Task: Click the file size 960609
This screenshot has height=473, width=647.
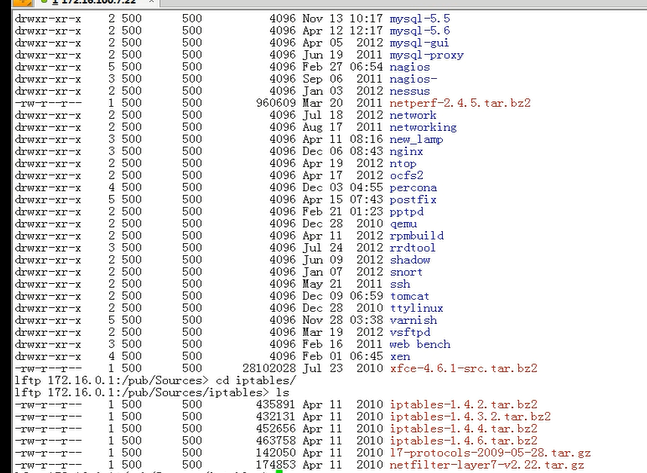Action: (276, 103)
